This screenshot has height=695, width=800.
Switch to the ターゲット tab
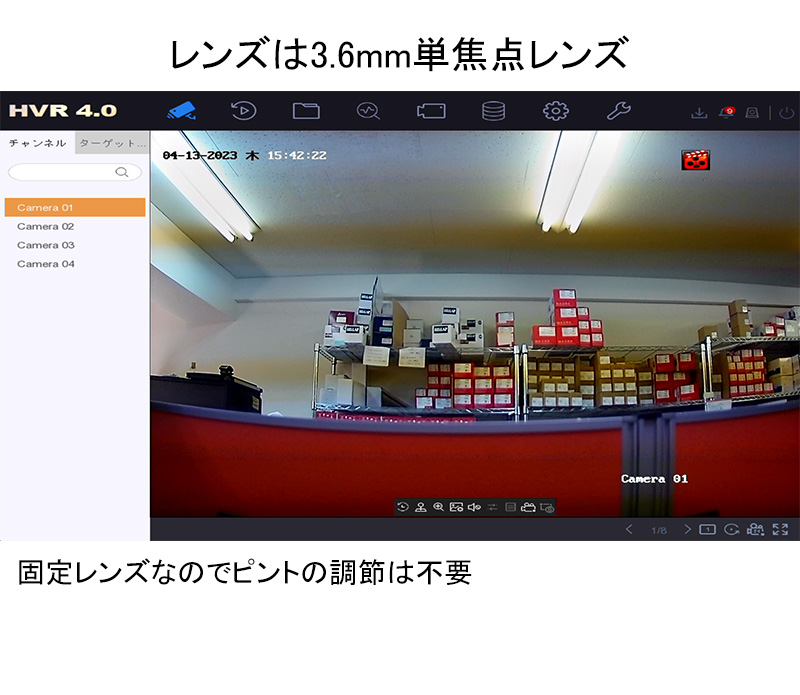pyautogui.click(x=112, y=143)
